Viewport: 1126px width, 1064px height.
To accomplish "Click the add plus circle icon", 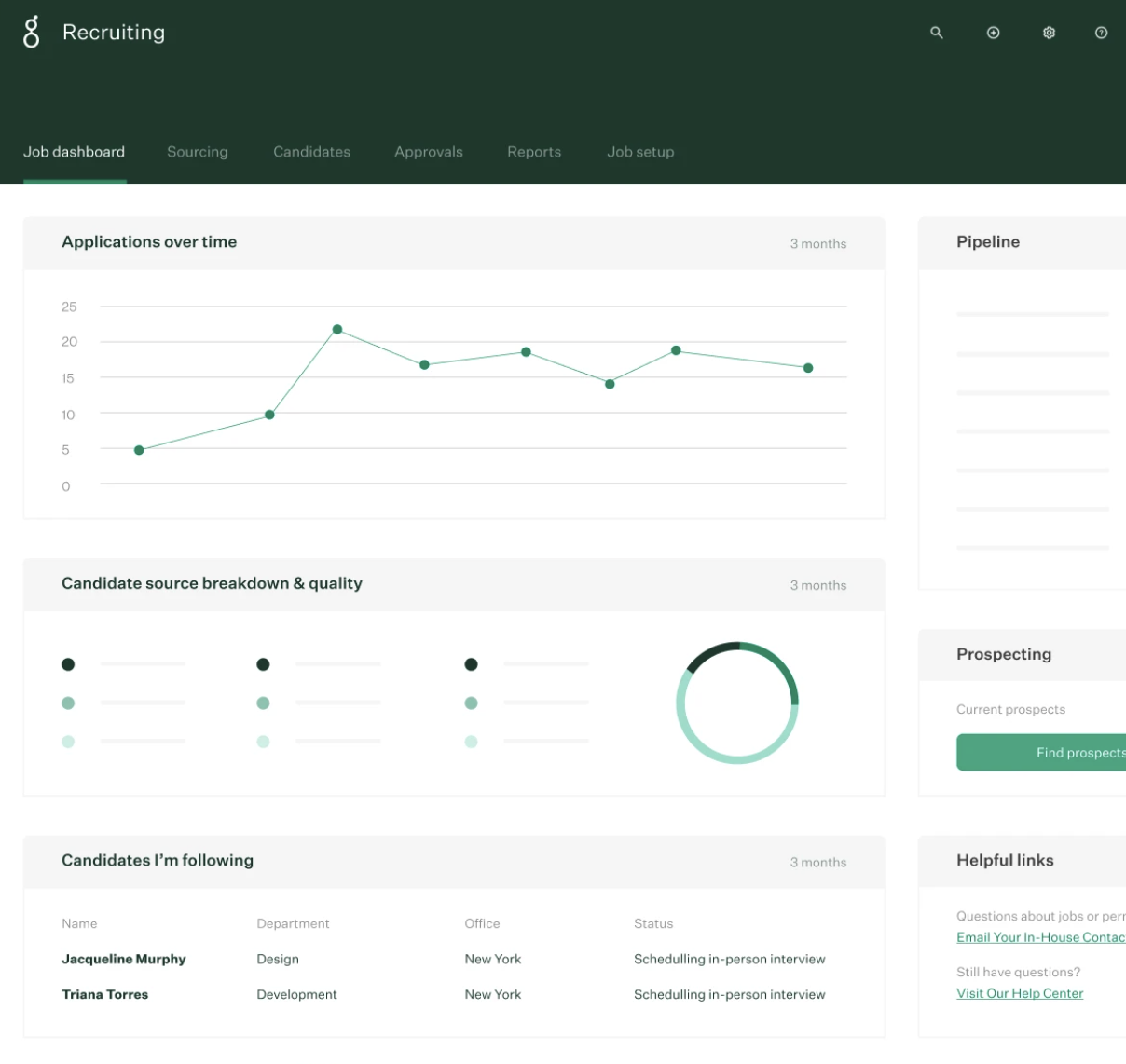I will coord(994,33).
